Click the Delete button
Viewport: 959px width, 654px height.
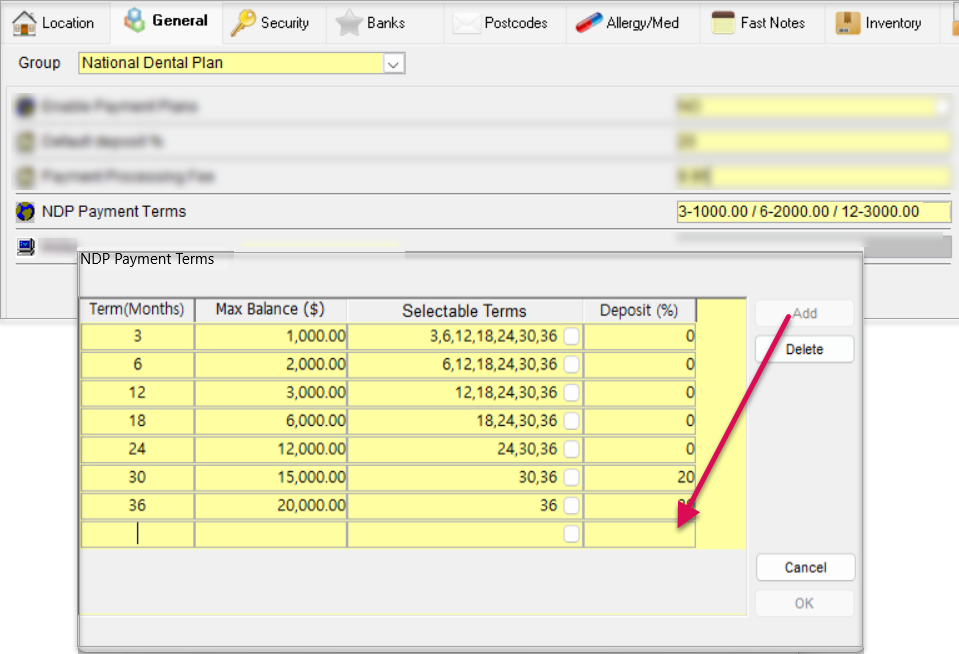click(x=804, y=349)
